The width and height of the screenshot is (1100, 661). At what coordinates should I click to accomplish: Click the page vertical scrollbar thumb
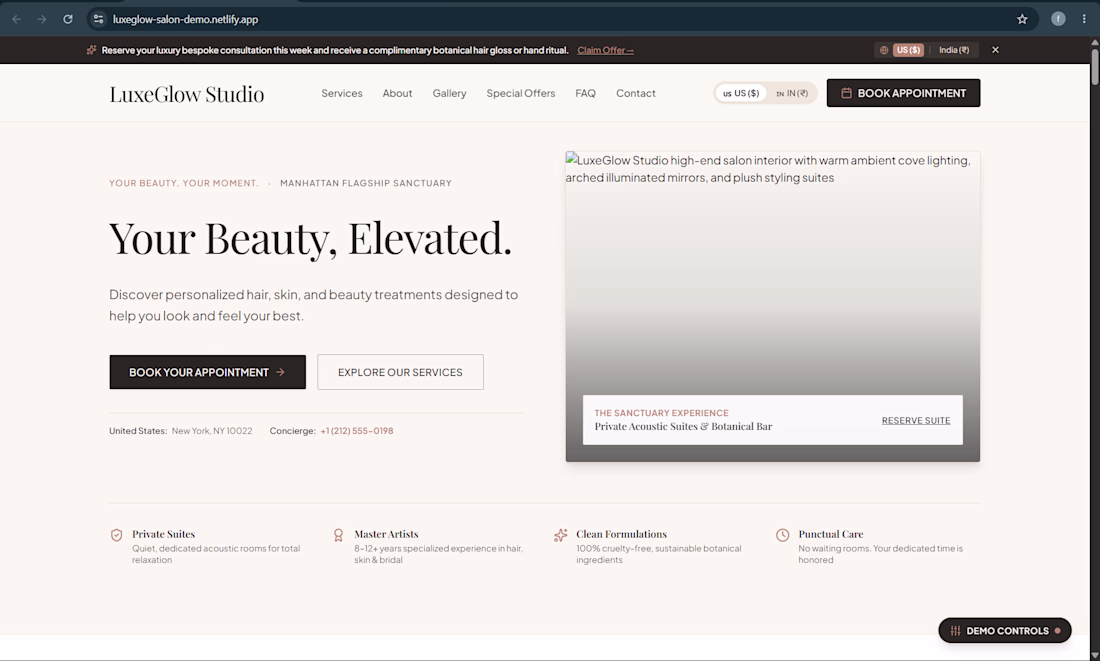1094,65
